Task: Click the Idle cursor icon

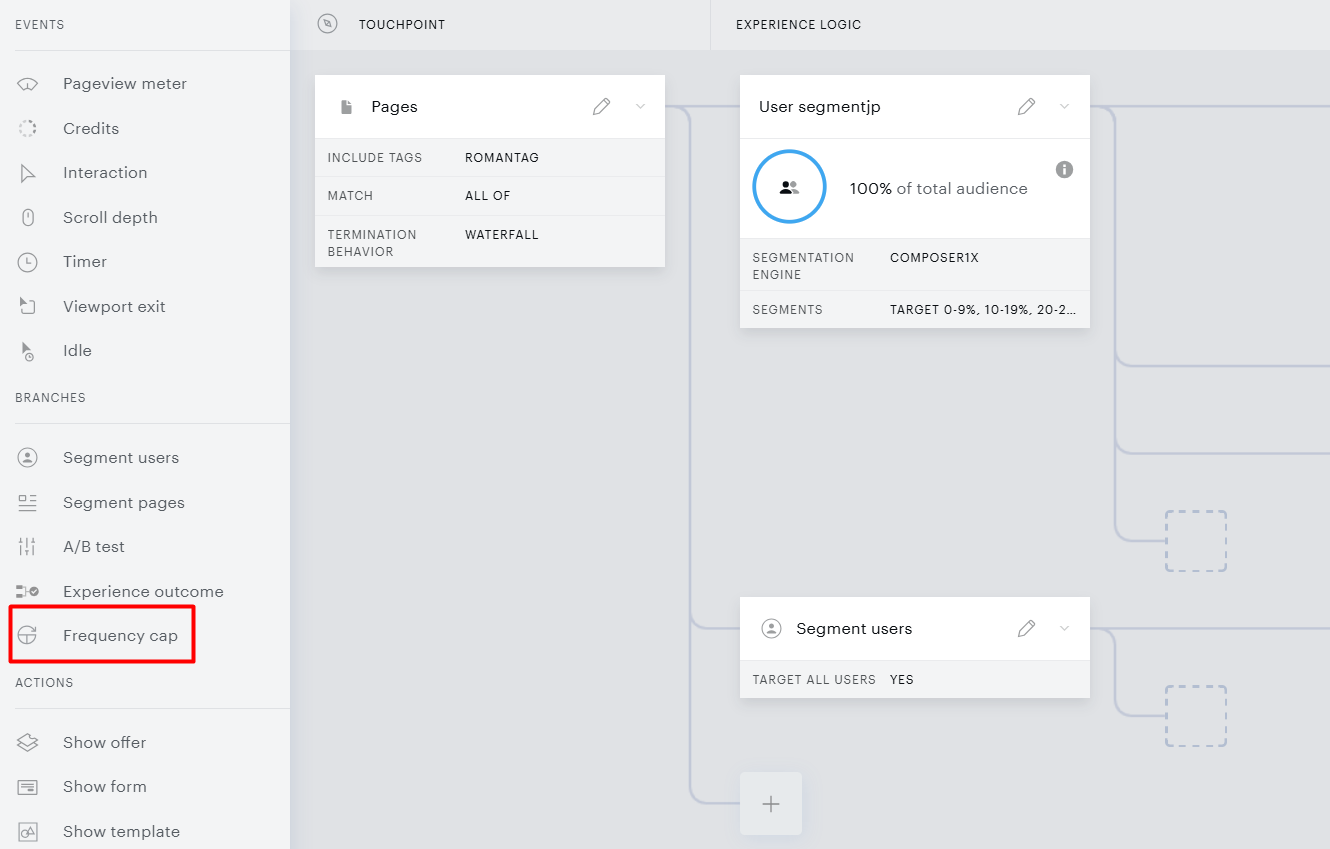Action: [x=28, y=351]
